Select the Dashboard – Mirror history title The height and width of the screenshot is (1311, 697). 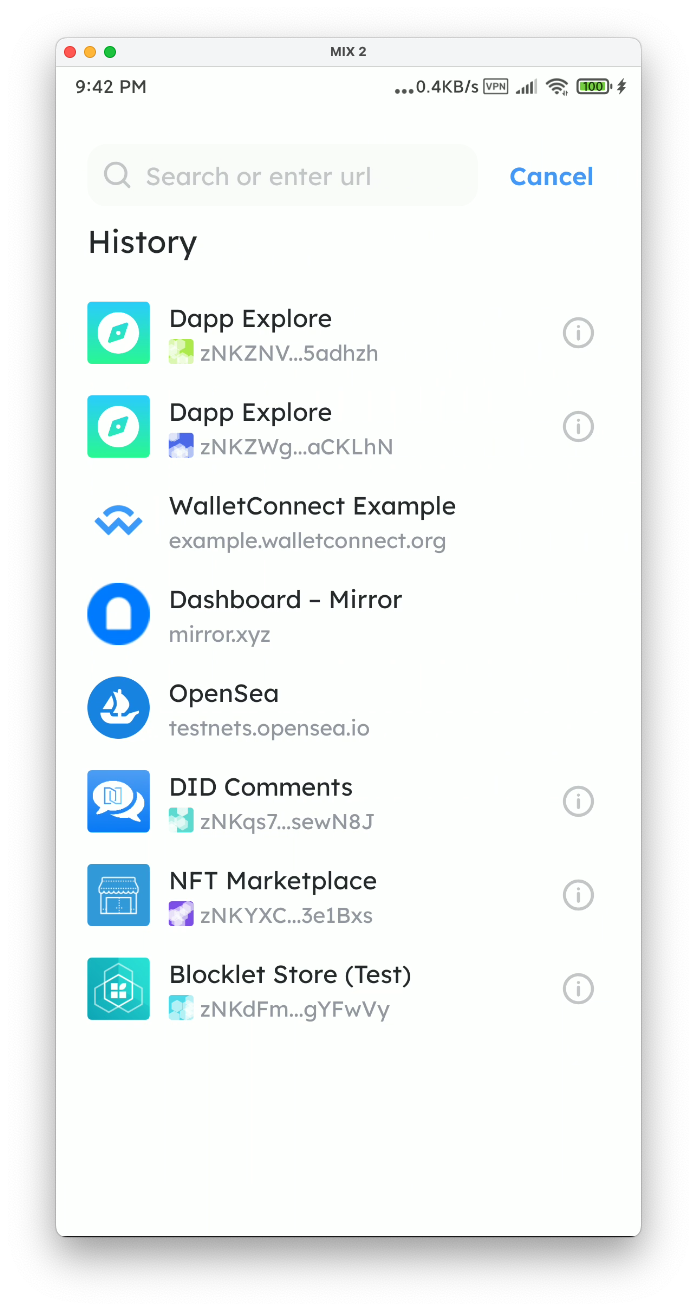[x=285, y=600]
